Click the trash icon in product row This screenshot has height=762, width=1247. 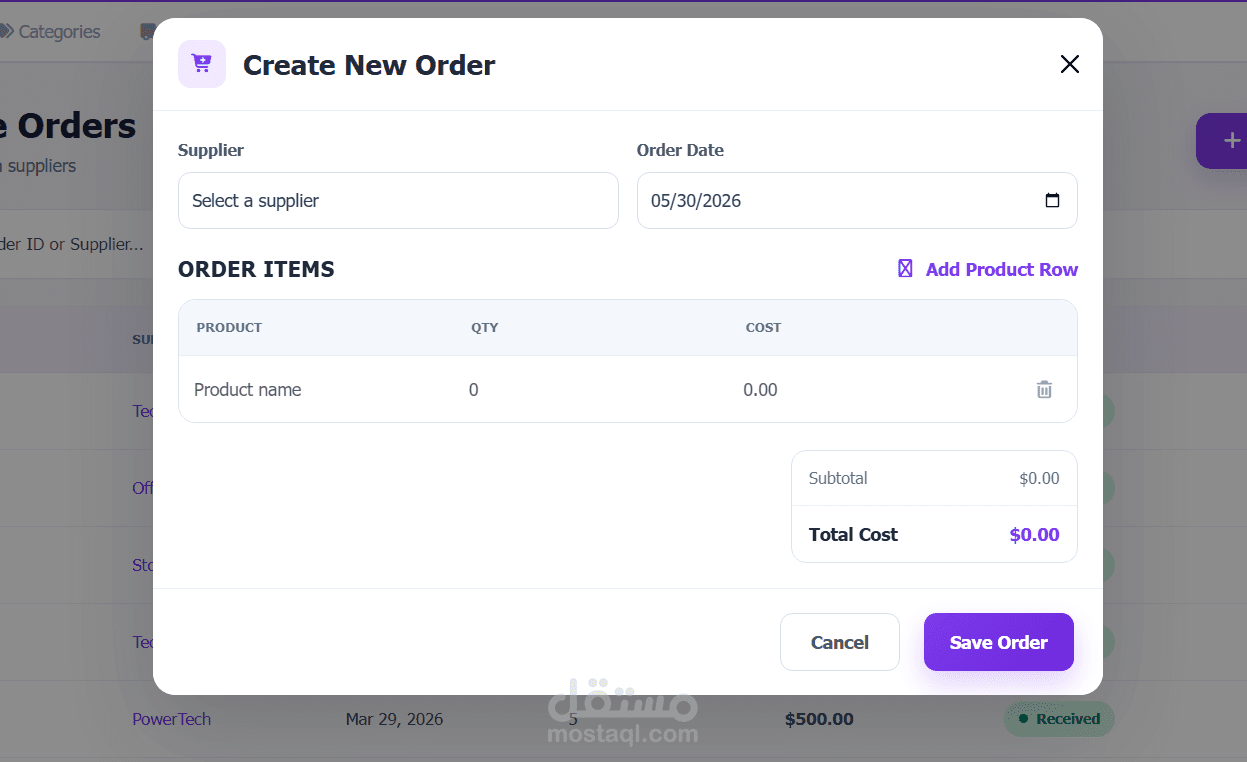point(1044,390)
